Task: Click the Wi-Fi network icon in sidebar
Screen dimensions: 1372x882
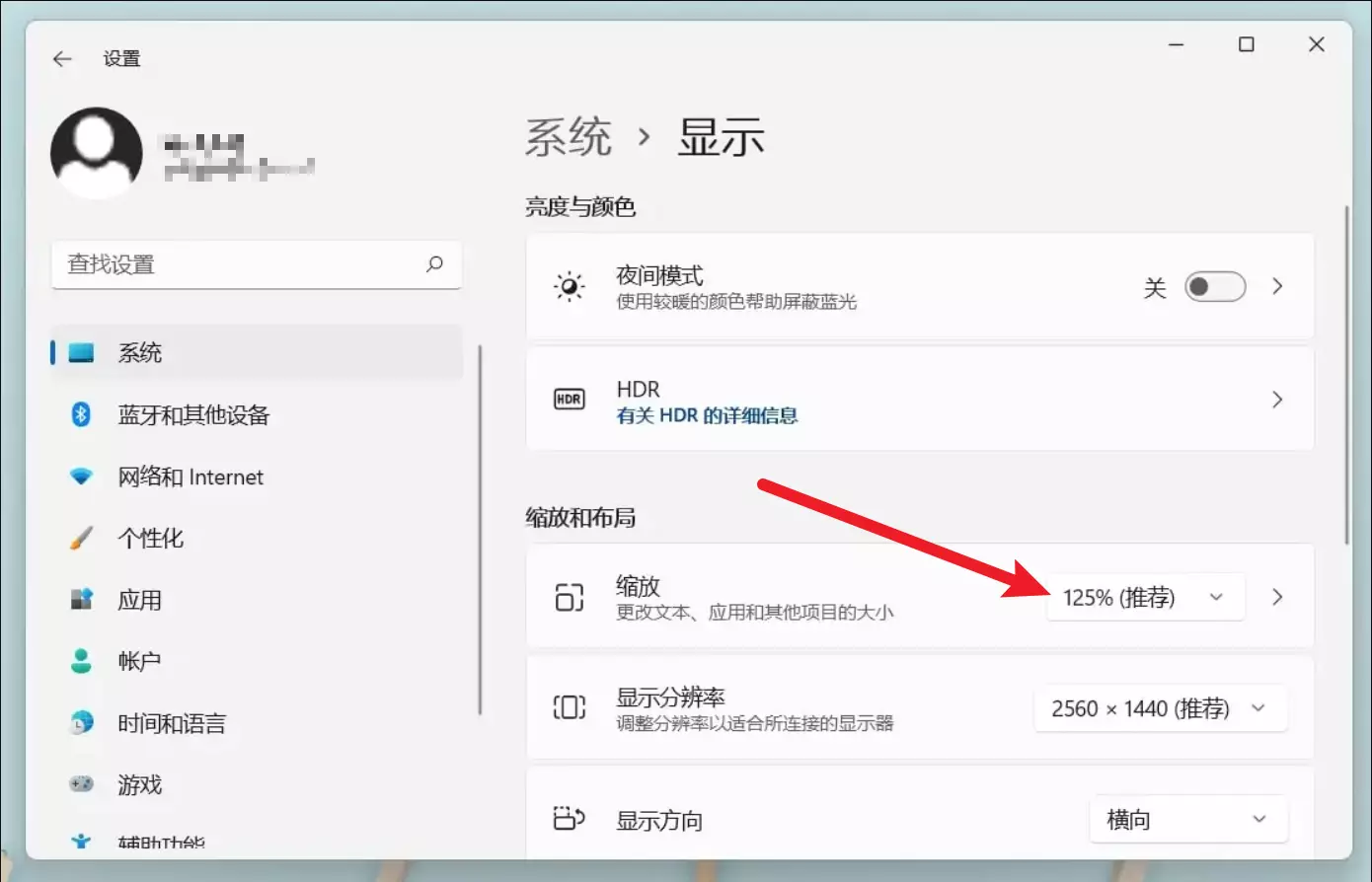Action: point(81,477)
